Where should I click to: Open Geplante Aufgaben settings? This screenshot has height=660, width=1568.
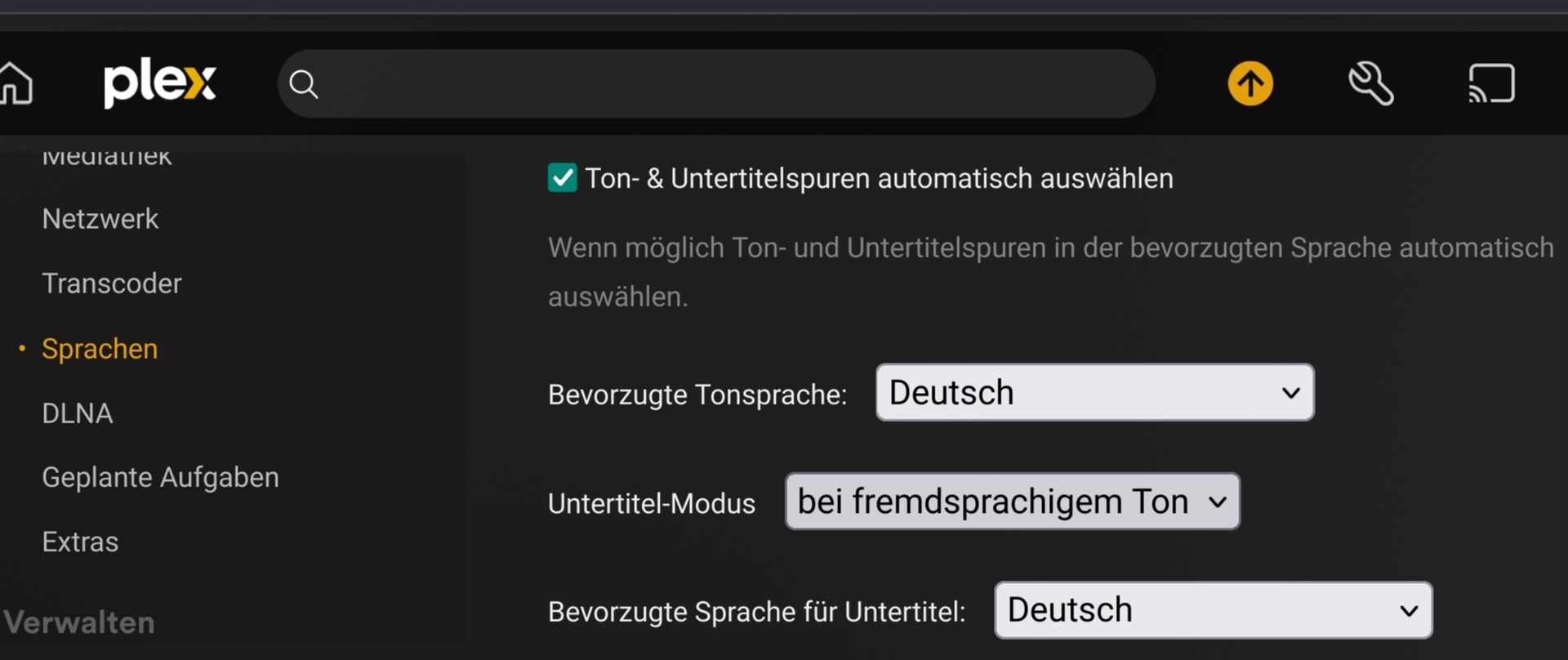click(x=160, y=477)
